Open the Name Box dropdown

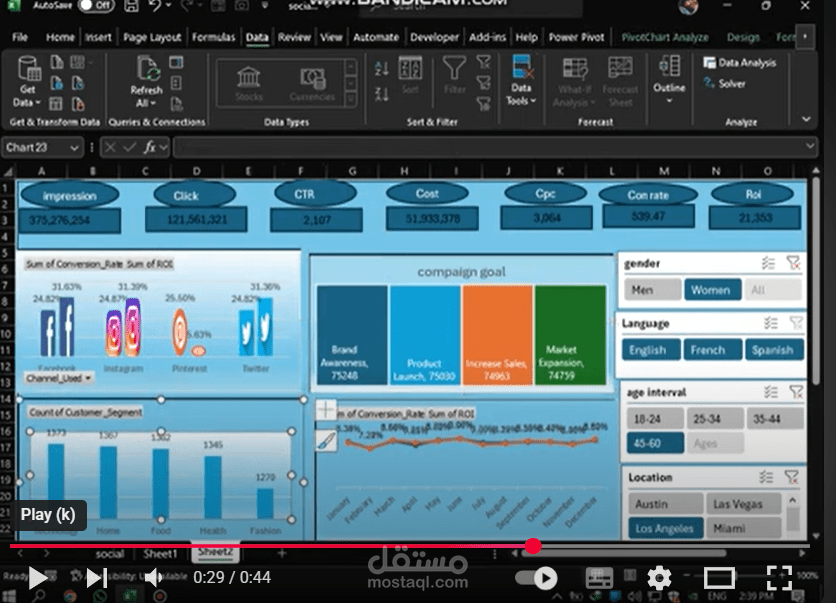pos(74,148)
